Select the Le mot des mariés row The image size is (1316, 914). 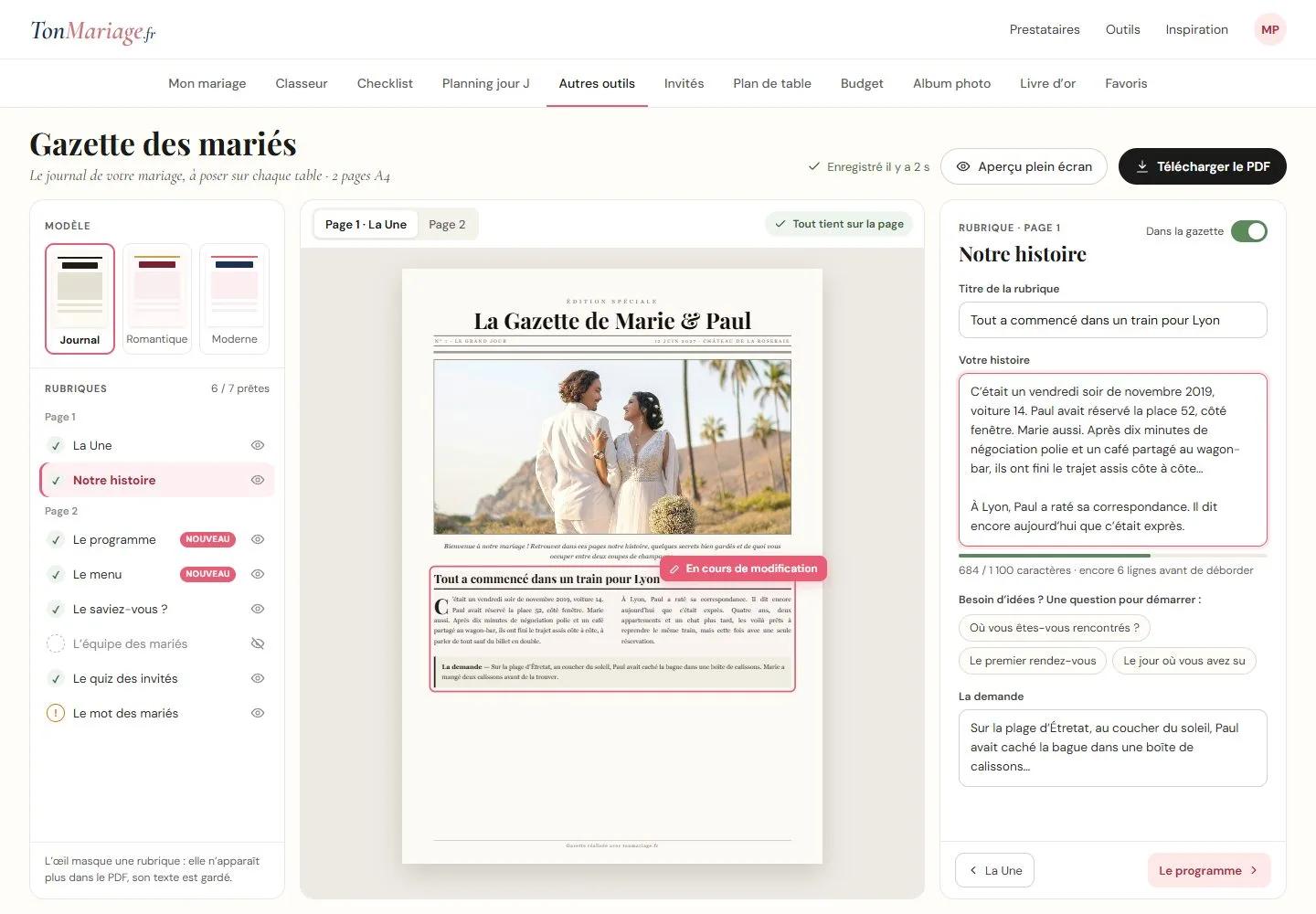[x=157, y=713]
